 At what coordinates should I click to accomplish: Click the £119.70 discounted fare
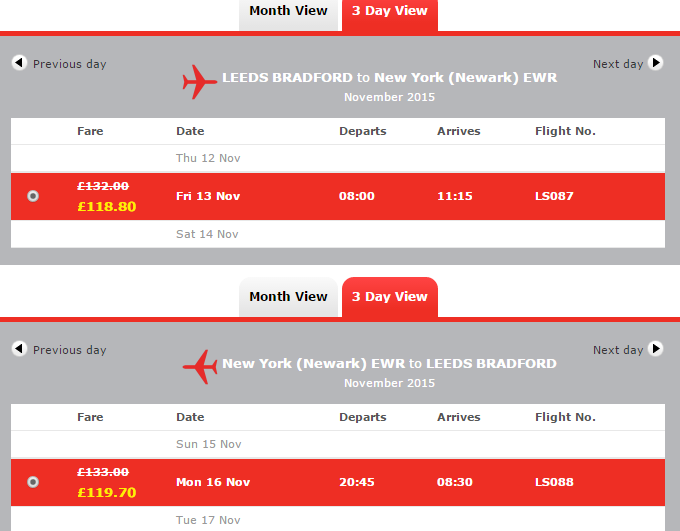pos(107,492)
